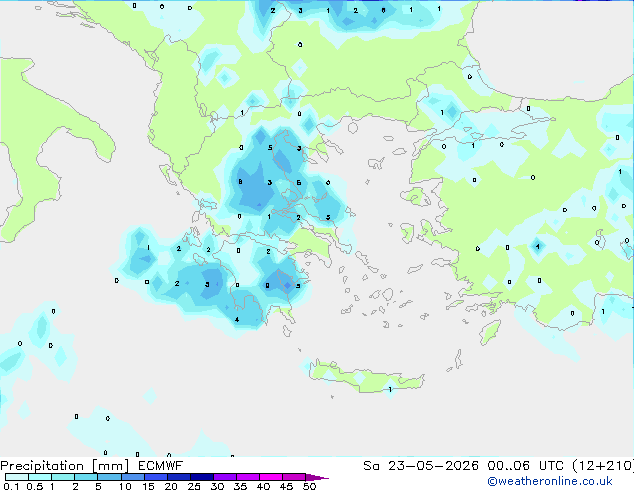Click the '40' legend scale label

click(263, 486)
